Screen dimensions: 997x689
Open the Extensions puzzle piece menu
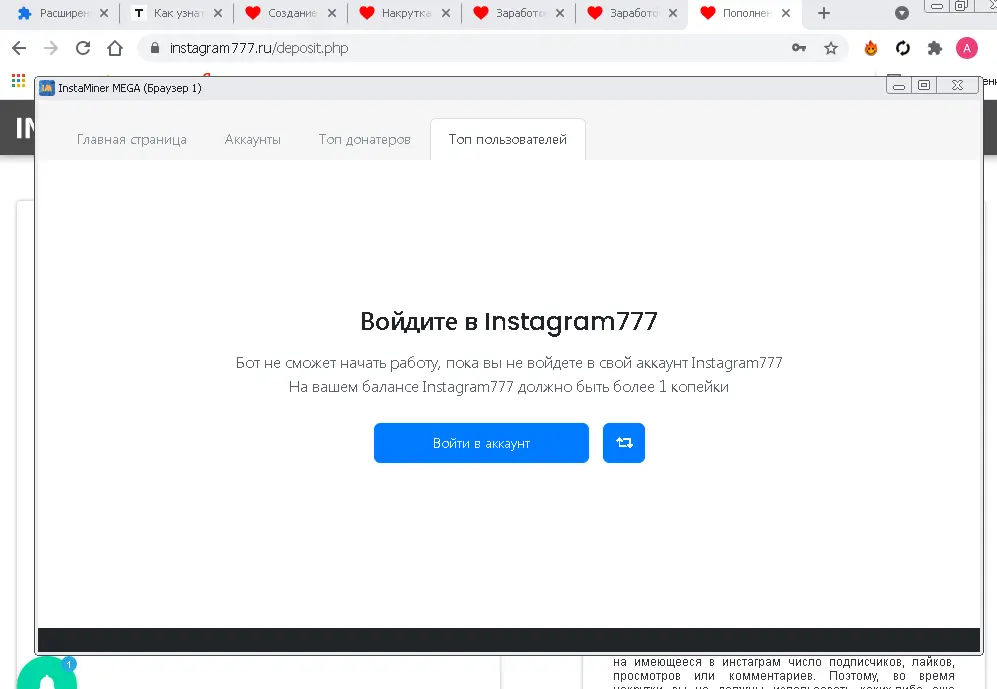(x=935, y=48)
